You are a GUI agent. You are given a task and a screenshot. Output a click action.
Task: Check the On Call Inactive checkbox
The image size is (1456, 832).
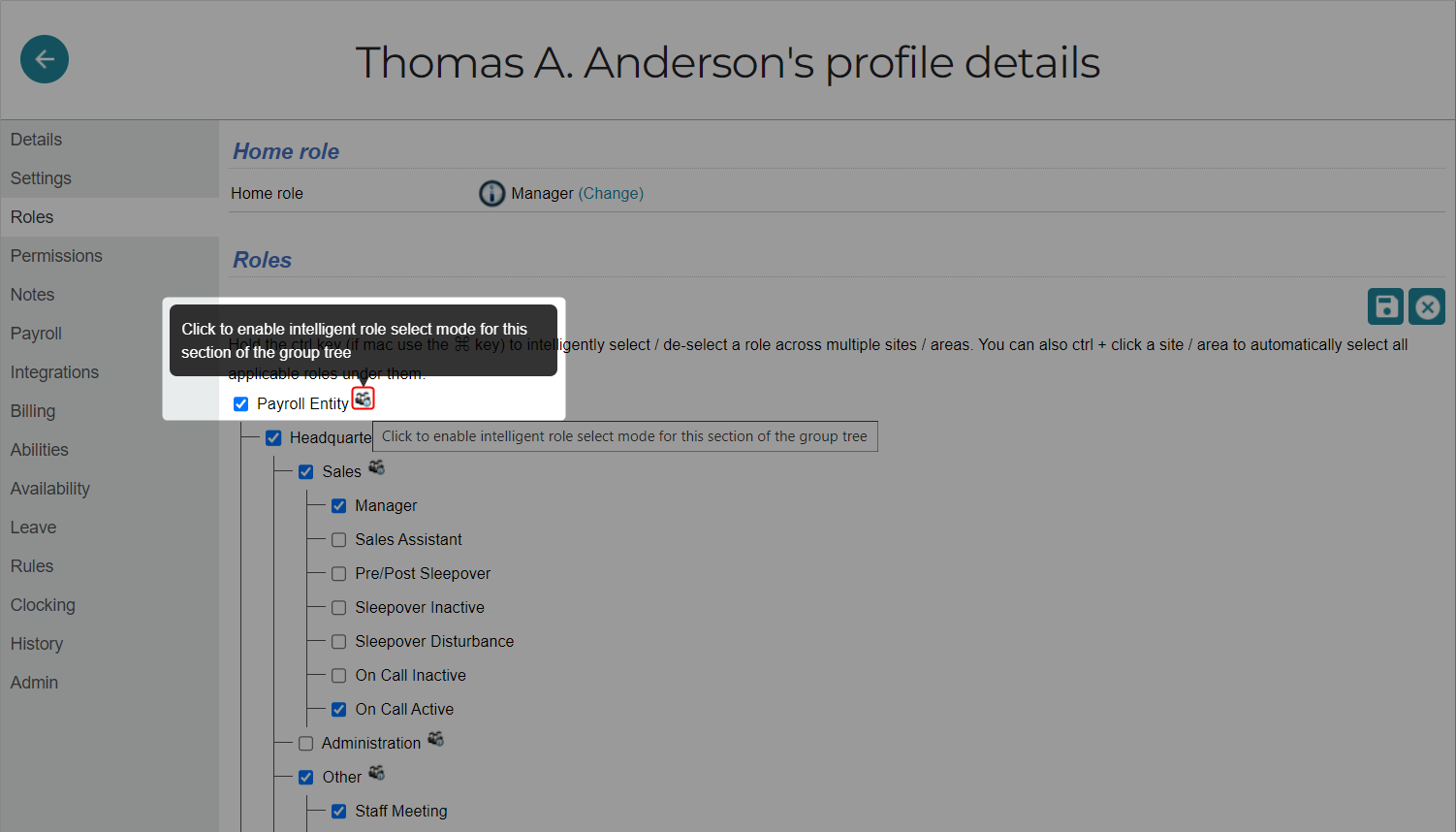[x=338, y=675]
